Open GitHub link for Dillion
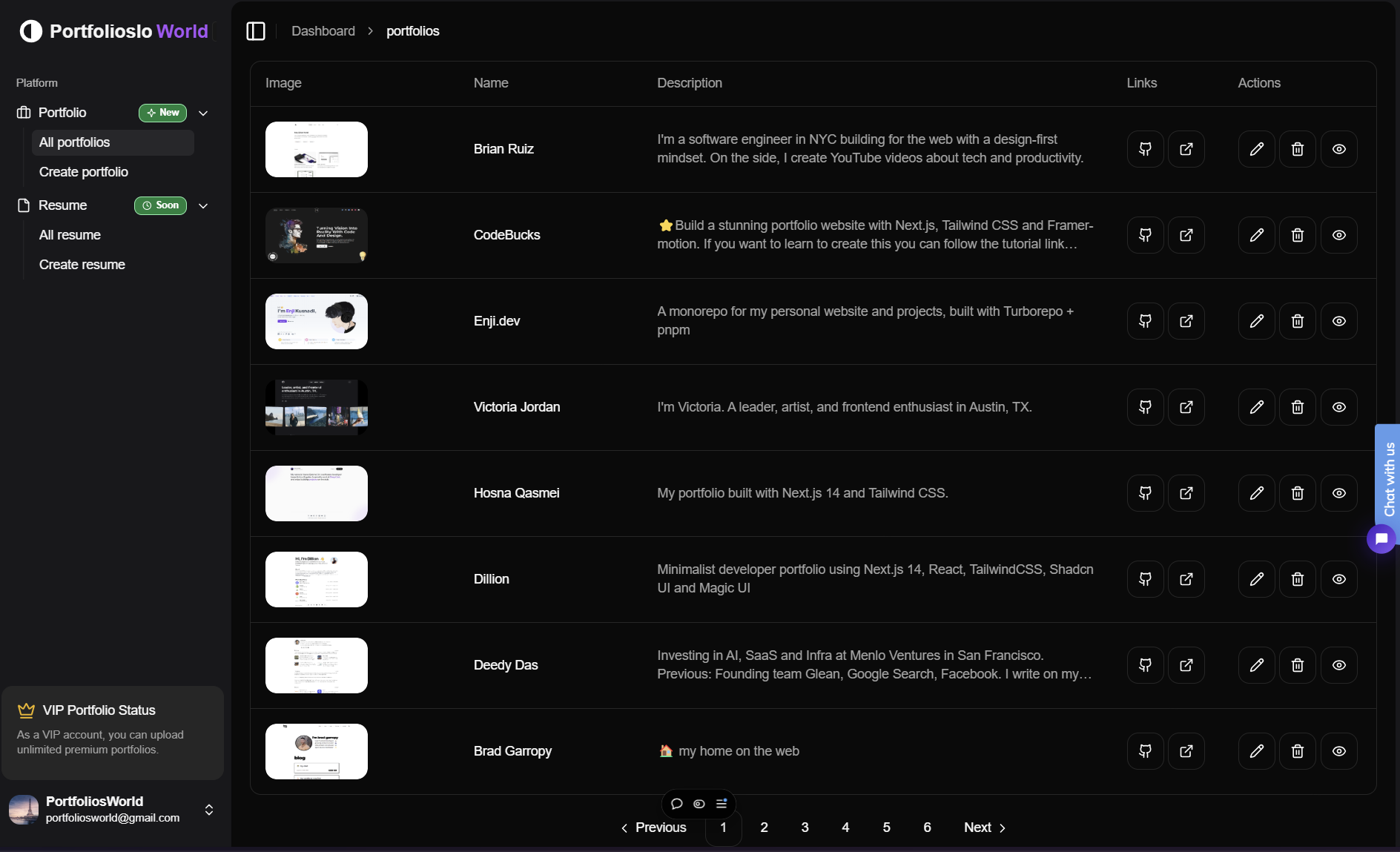 click(1145, 579)
